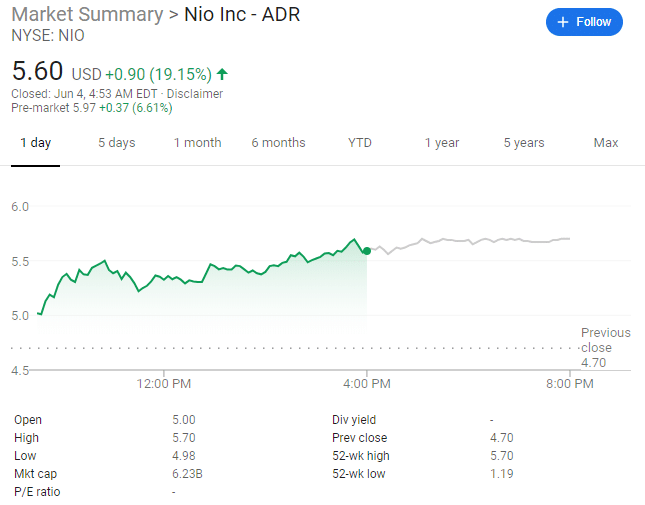Switch to the 1 month tab
The height and width of the screenshot is (505, 645).
tap(197, 143)
